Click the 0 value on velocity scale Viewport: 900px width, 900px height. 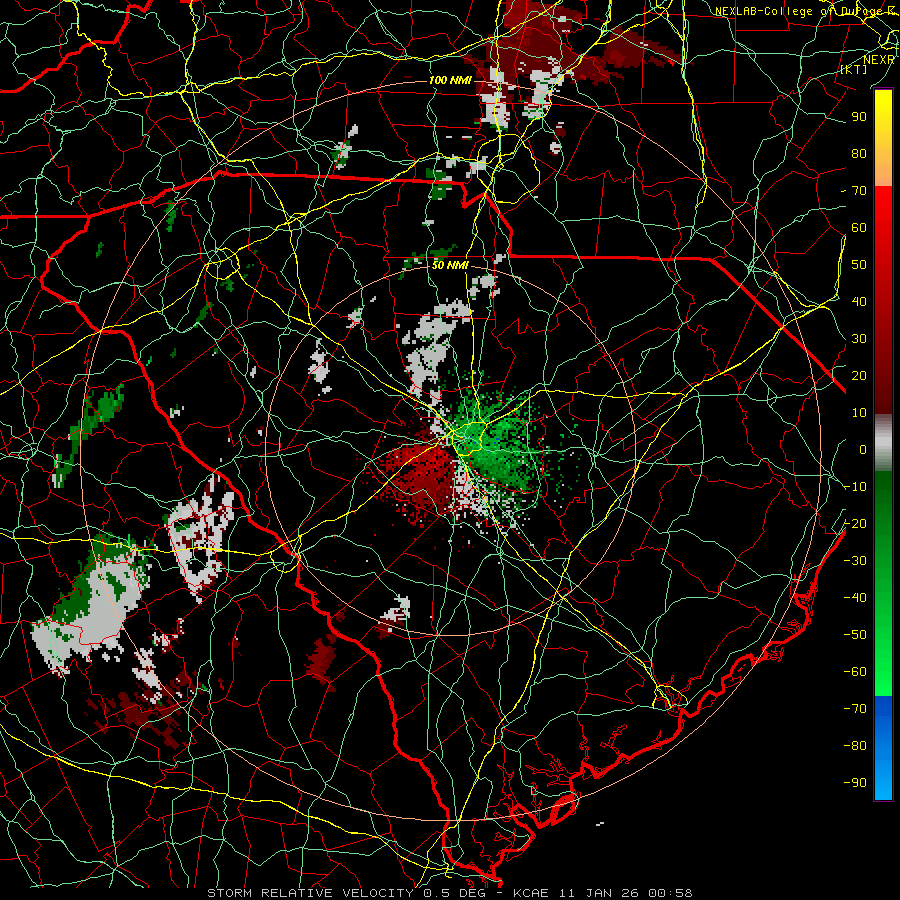pyautogui.click(x=863, y=449)
